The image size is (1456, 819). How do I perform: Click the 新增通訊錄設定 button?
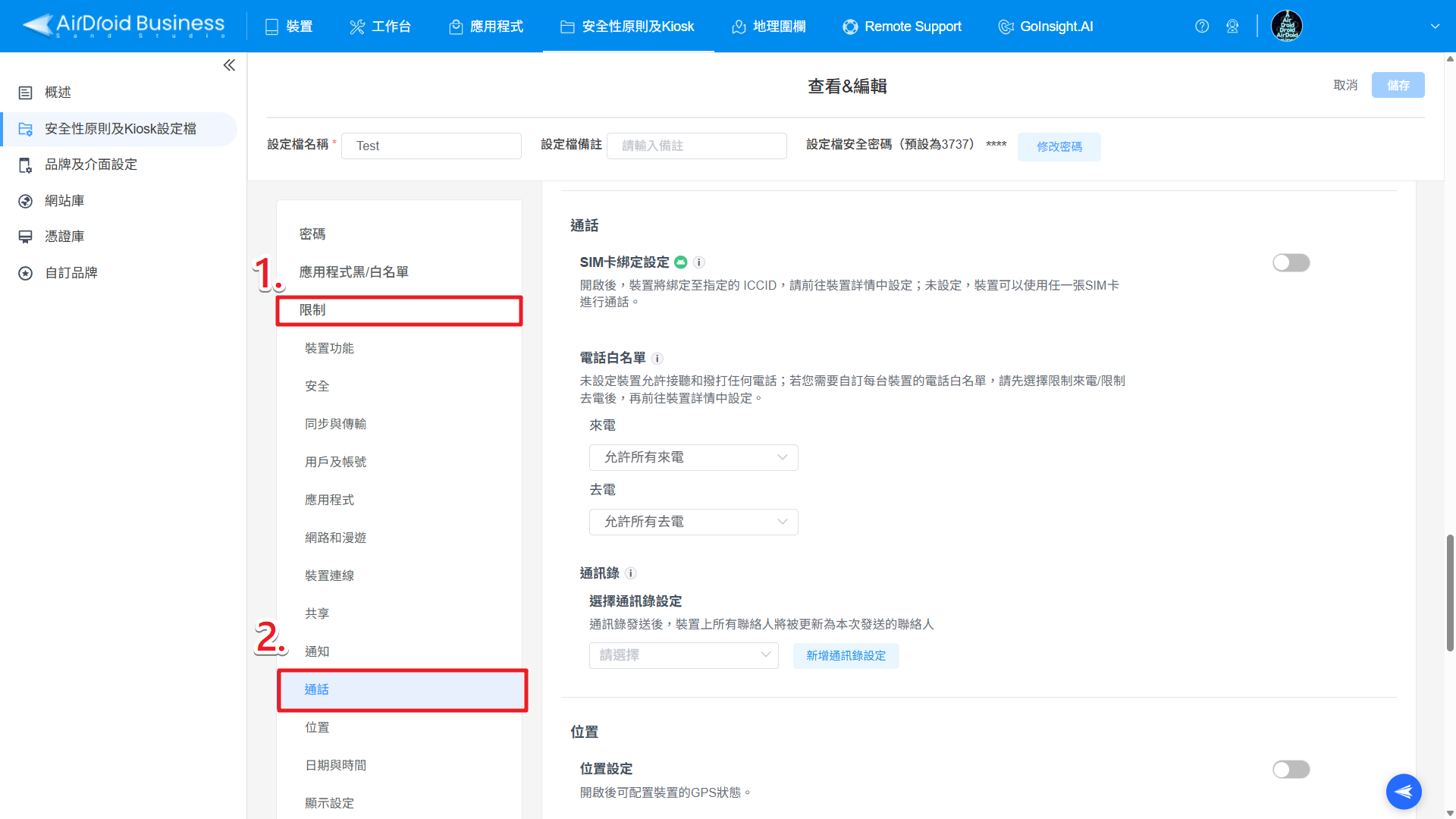click(846, 656)
